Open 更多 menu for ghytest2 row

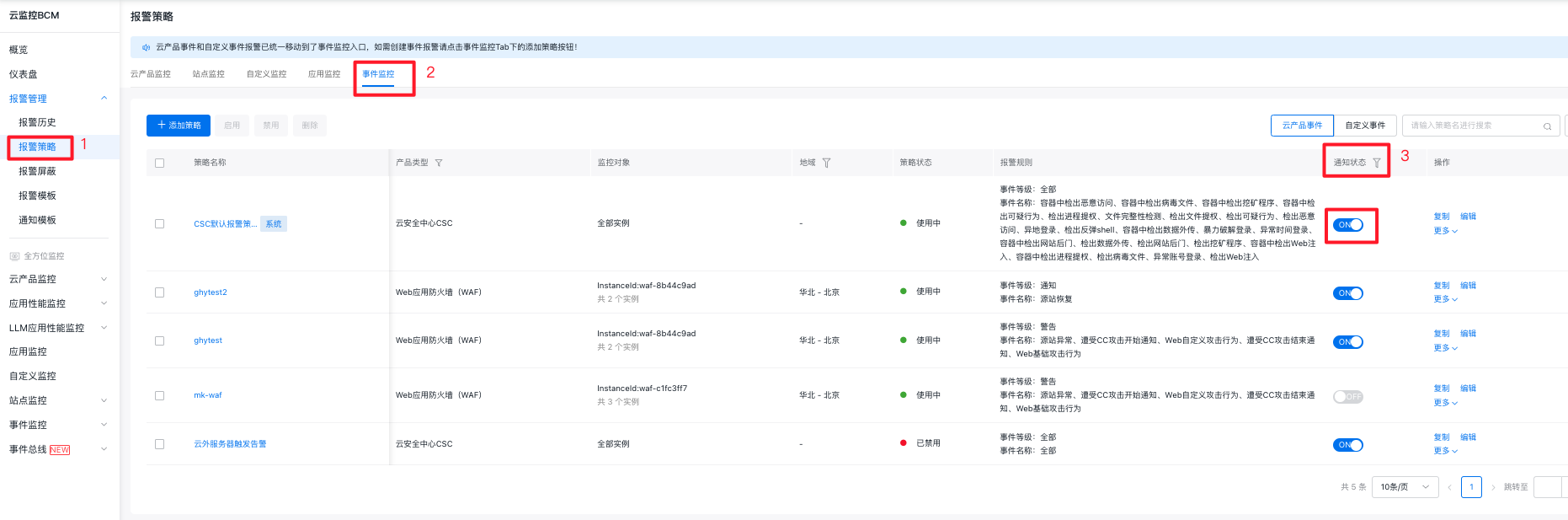click(1445, 299)
